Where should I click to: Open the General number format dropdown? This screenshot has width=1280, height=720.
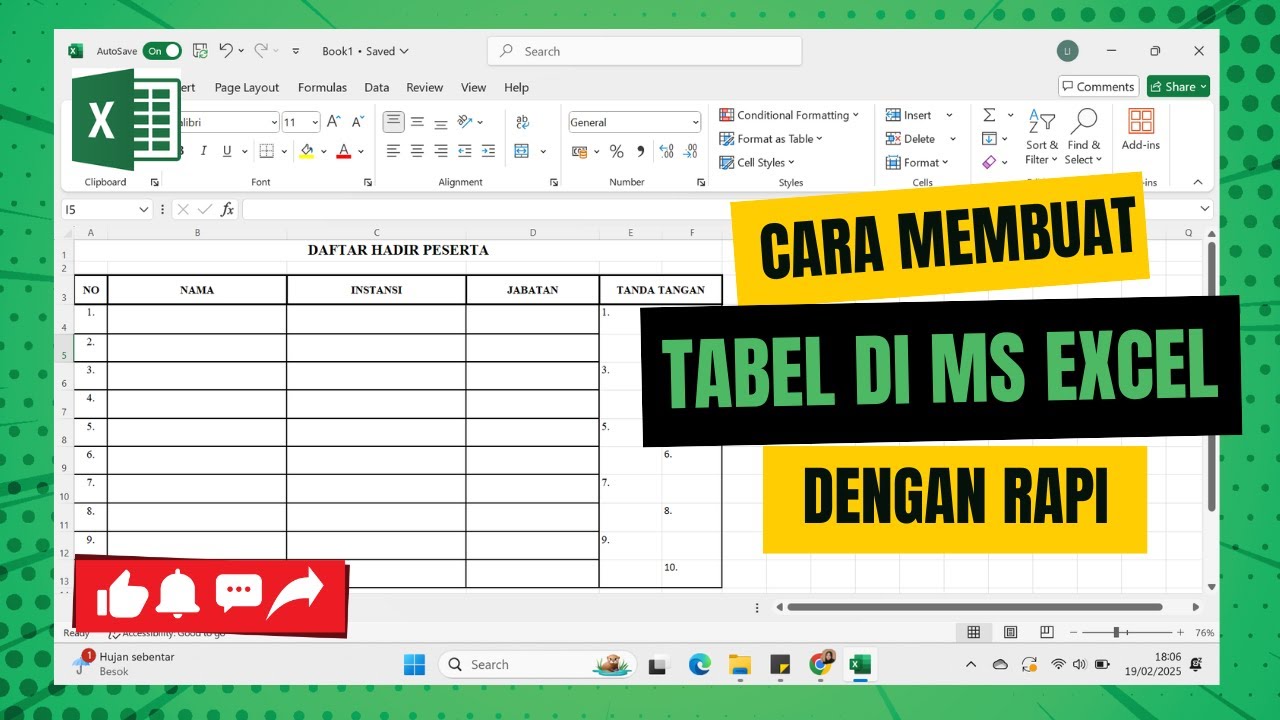695,122
